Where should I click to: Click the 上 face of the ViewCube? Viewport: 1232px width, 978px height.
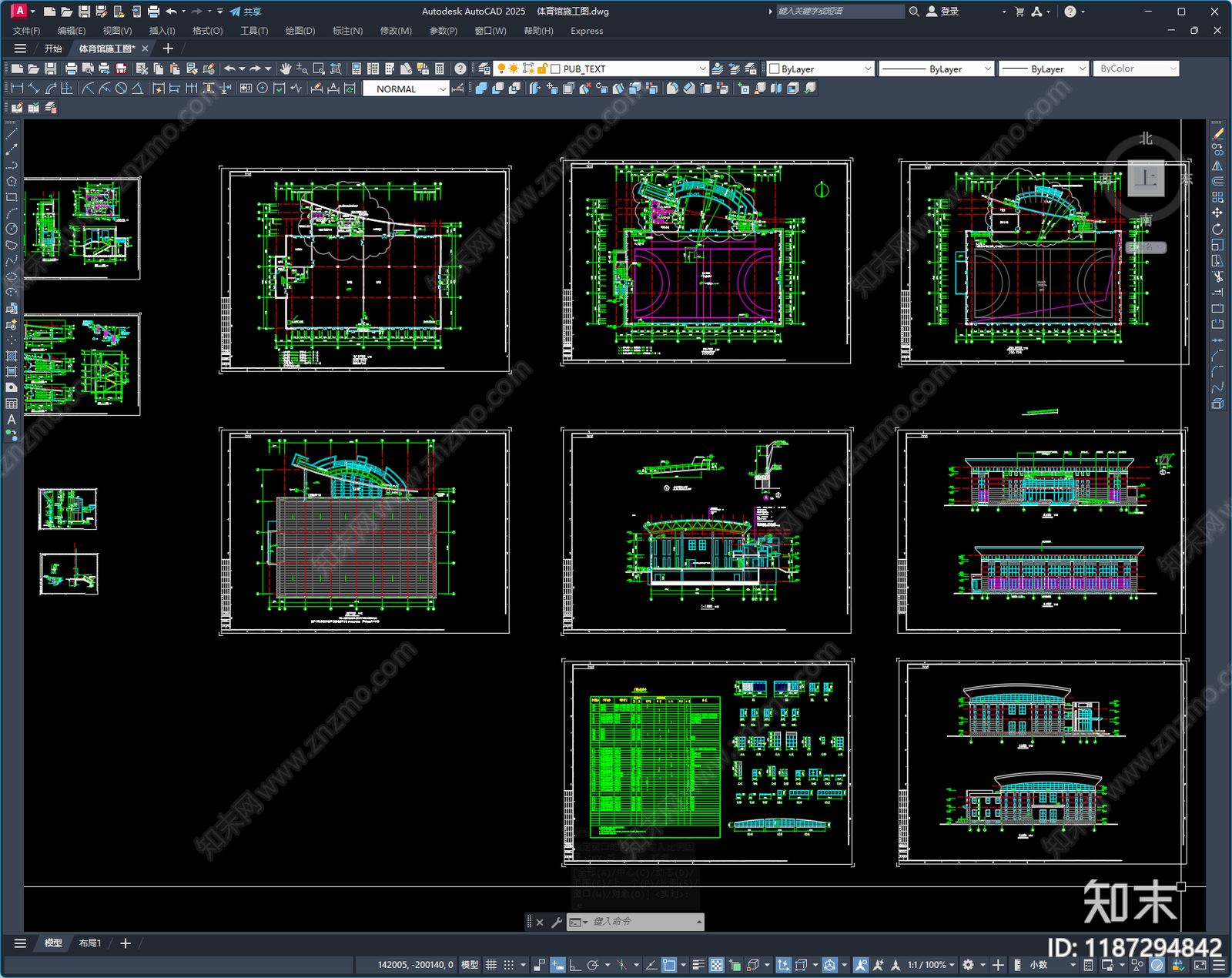click(1146, 179)
